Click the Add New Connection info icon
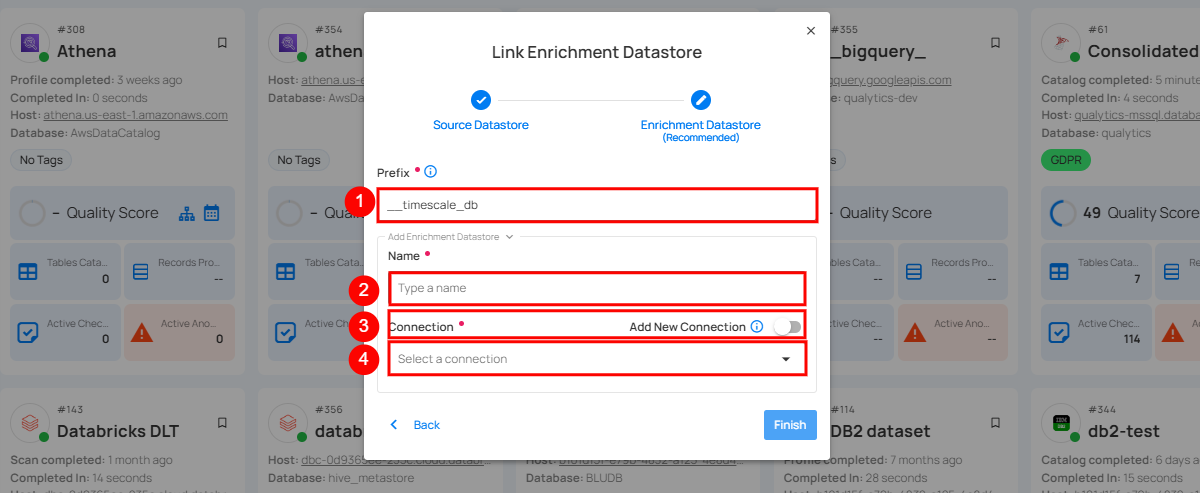 coord(757,327)
